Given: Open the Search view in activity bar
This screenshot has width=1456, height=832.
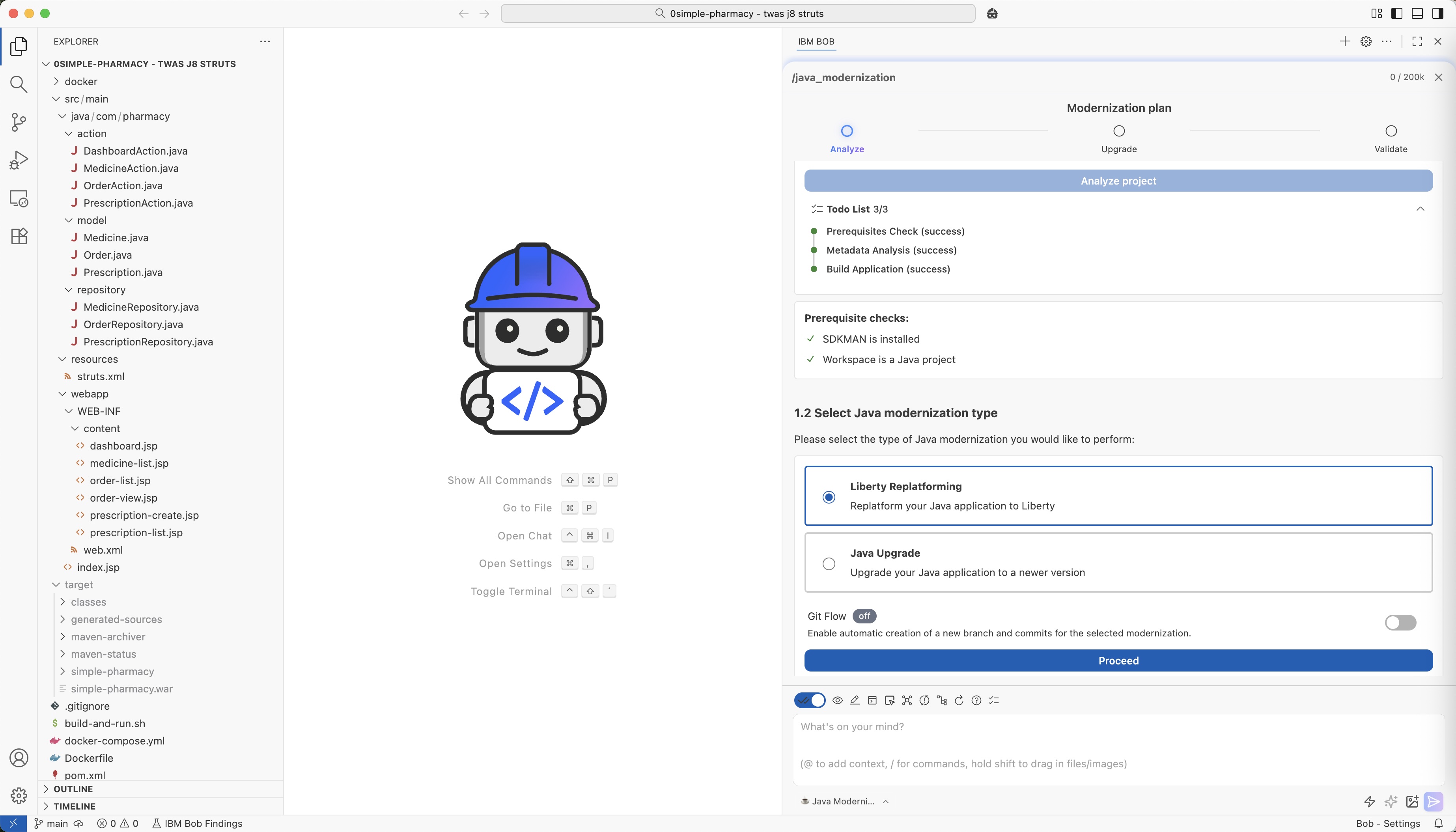Looking at the screenshot, I should click(19, 84).
